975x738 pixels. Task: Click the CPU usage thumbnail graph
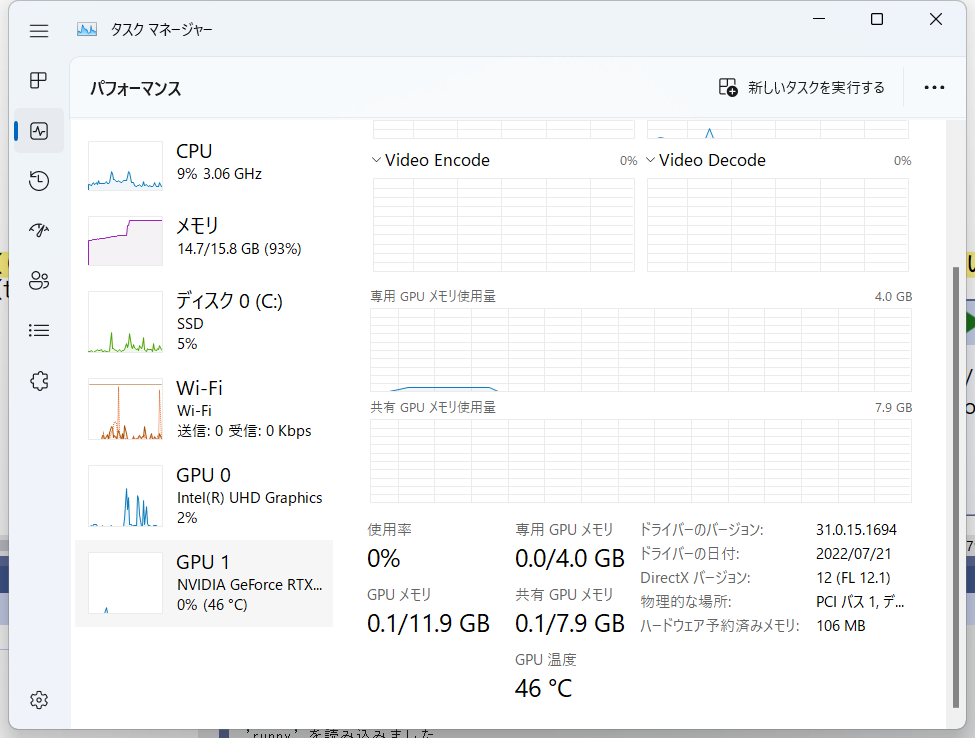[125, 165]
